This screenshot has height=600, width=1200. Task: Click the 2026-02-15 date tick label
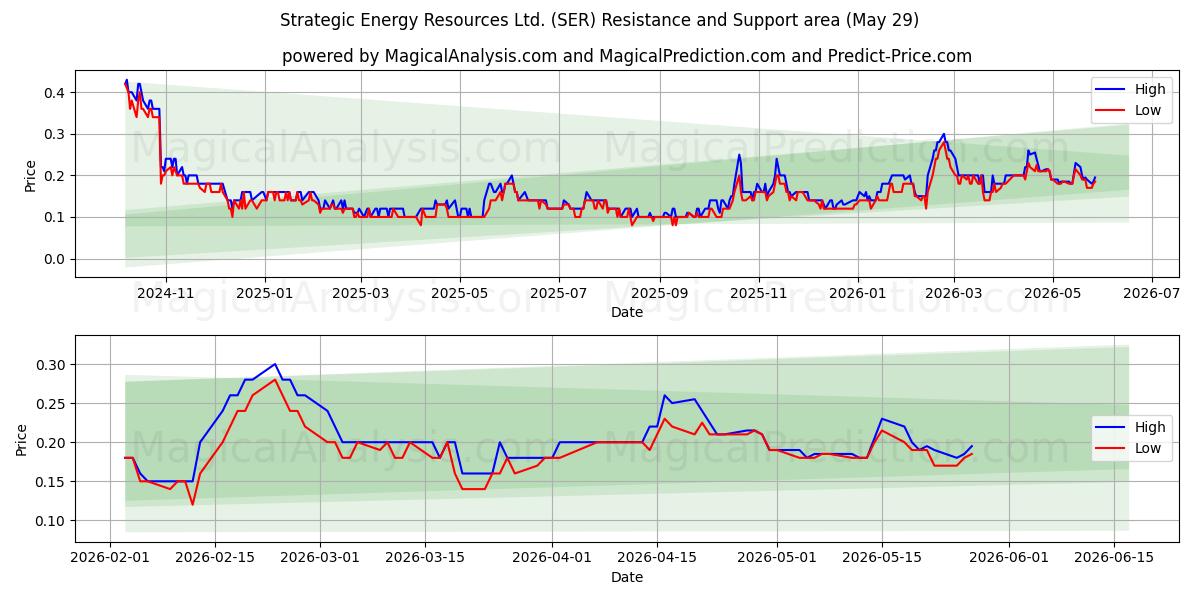[x=214, y=559]
